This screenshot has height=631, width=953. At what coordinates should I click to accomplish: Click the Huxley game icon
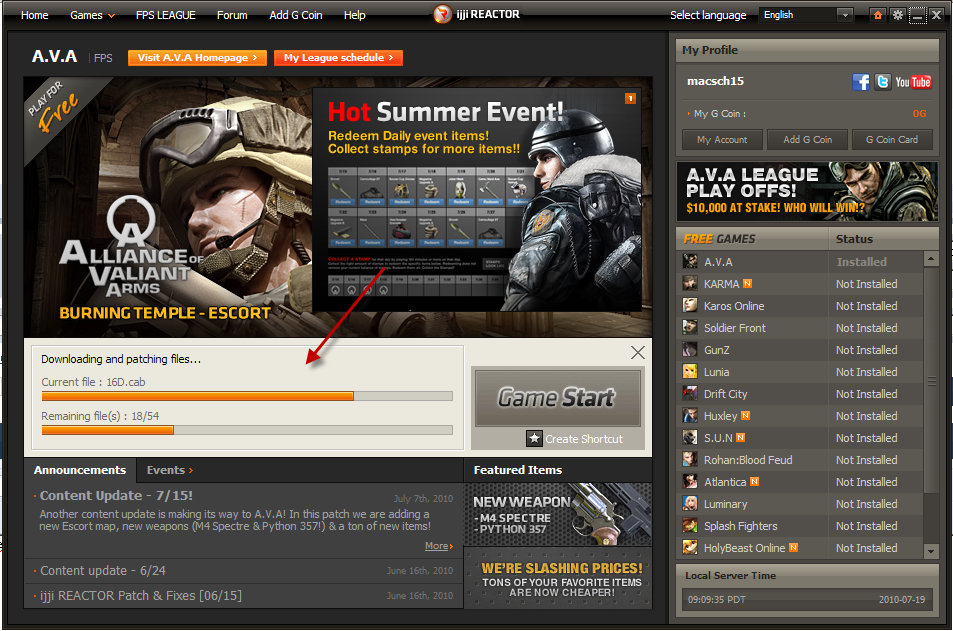pos(690,416)
